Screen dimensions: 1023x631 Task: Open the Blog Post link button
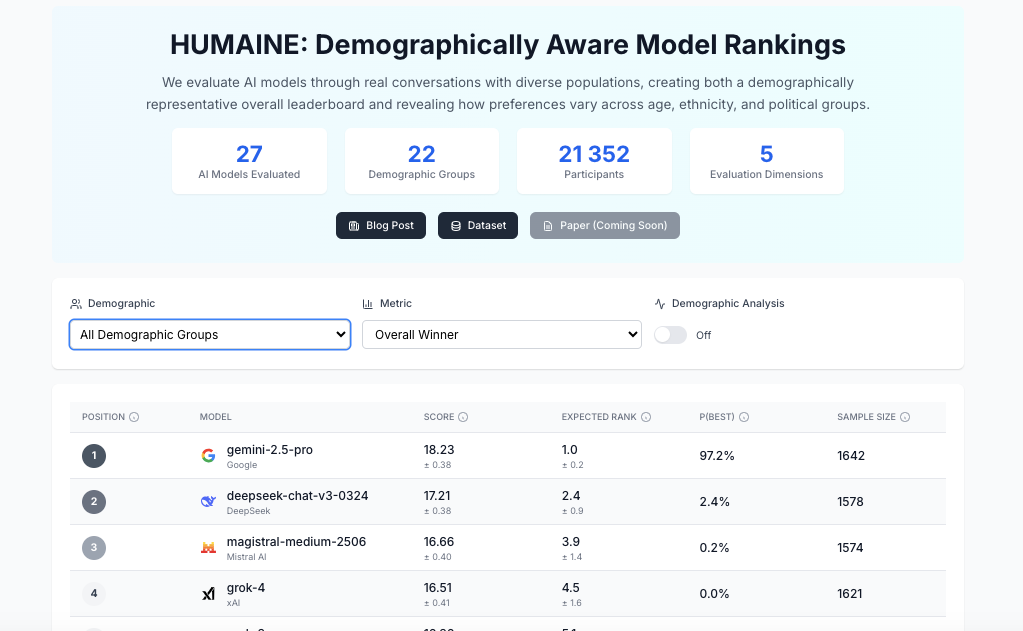click(380, 225)
